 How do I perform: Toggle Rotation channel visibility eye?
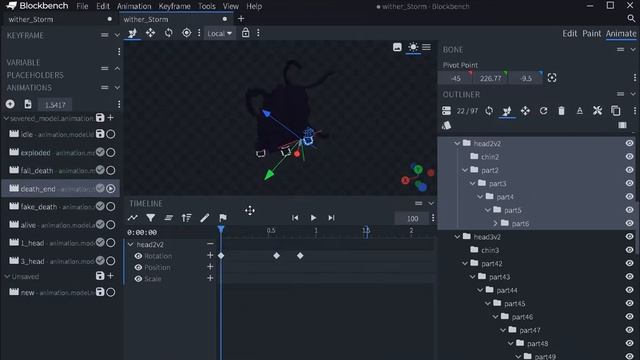click(138, 256)
